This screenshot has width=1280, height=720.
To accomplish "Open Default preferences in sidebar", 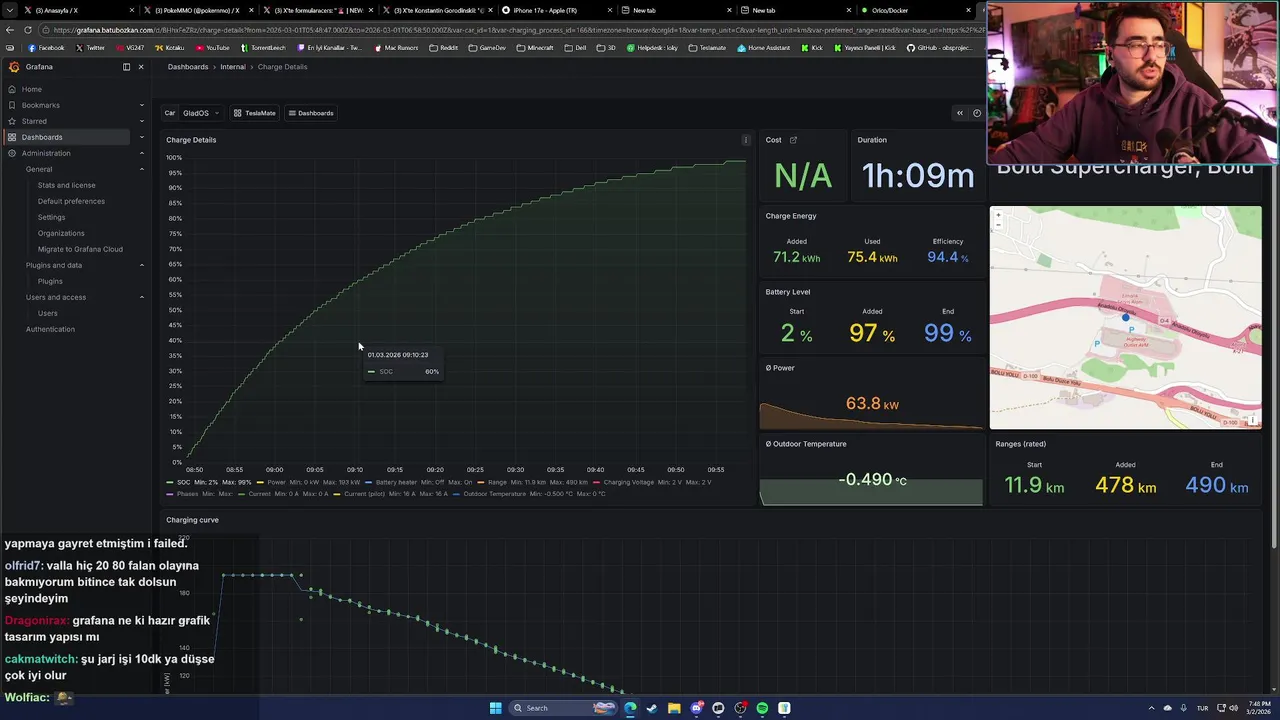I will pyautogui.click(x=71, y=201).
